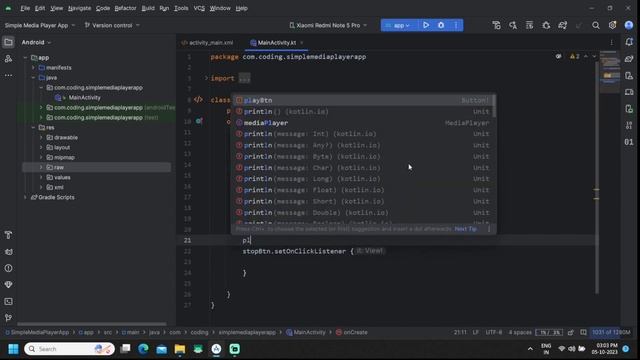The height and width of the screenshot is (360, 640).
Task: Open the Gradle tool window icon
Action: pos(629,59)
